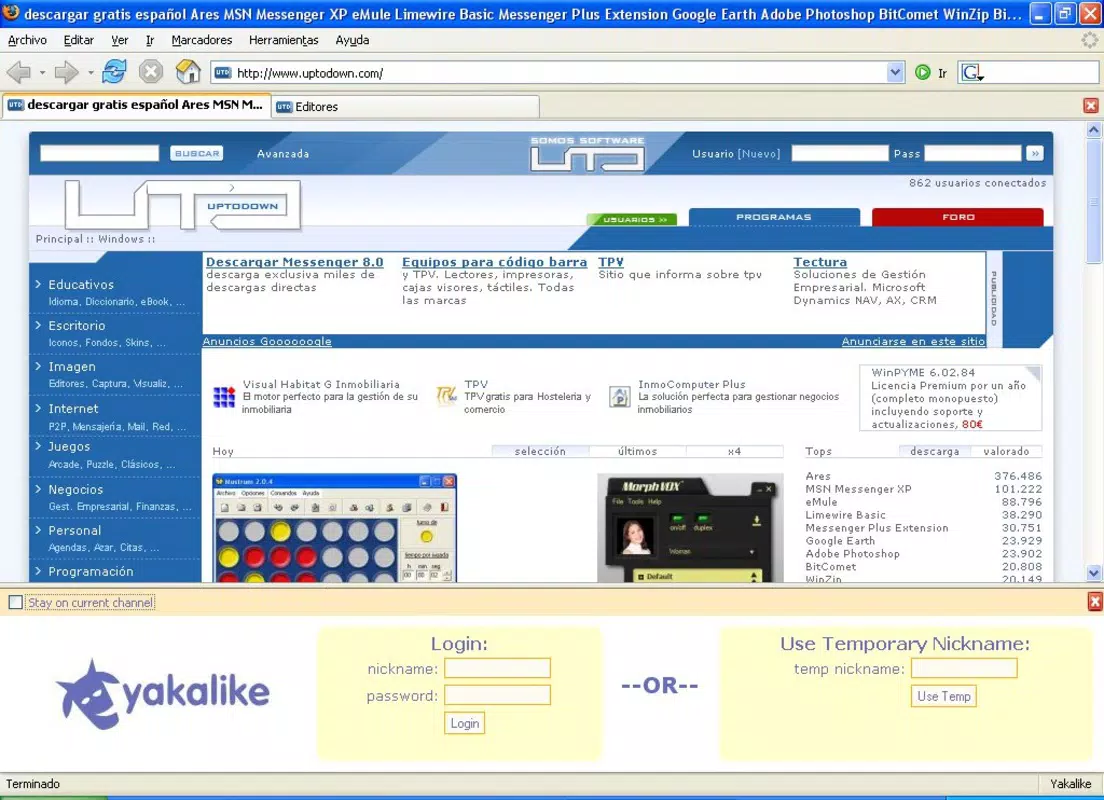
Task: Go back with the browser Back arrow
Action: (19, 72)
